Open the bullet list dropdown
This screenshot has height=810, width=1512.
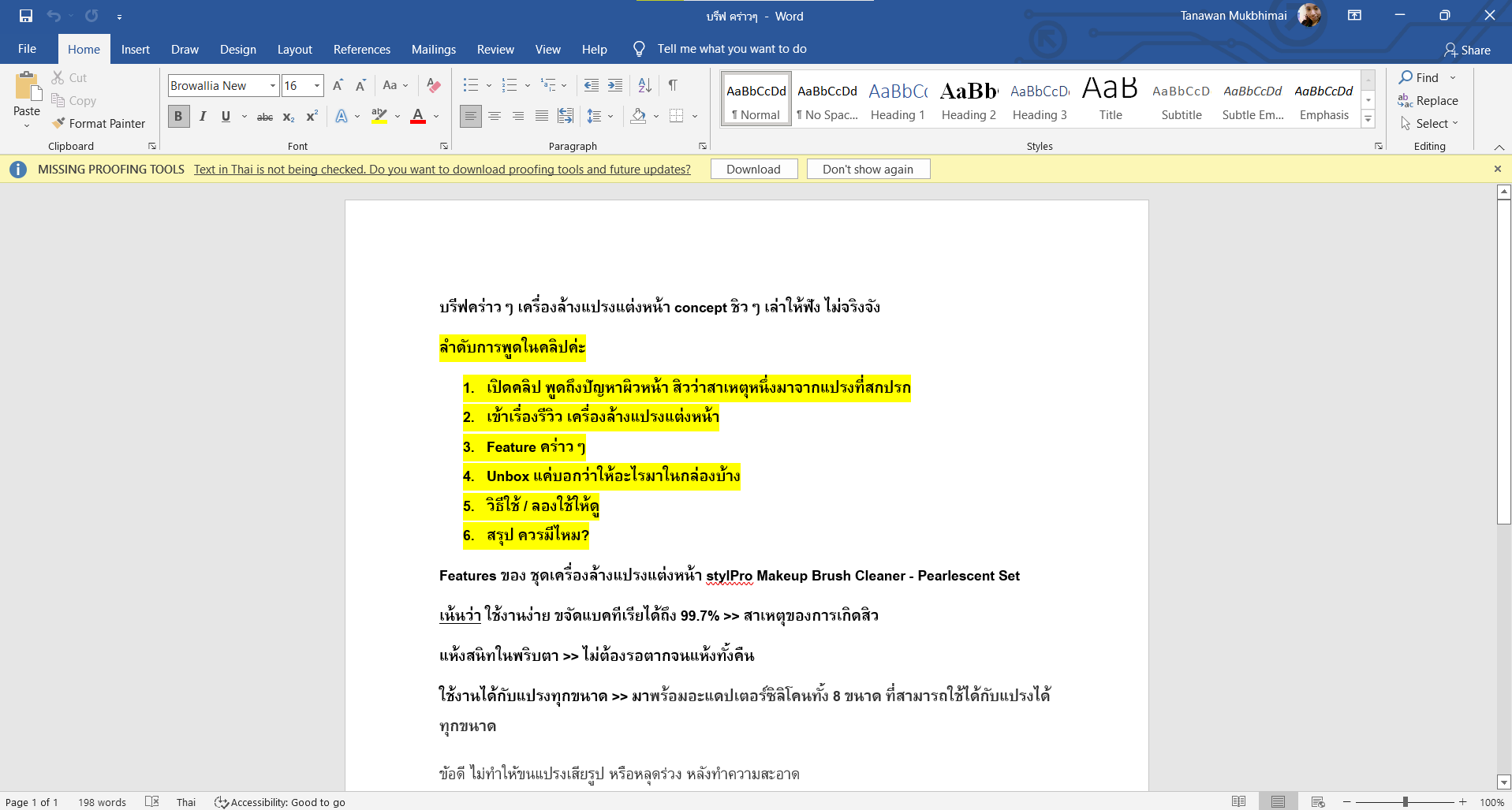(489, 85)
